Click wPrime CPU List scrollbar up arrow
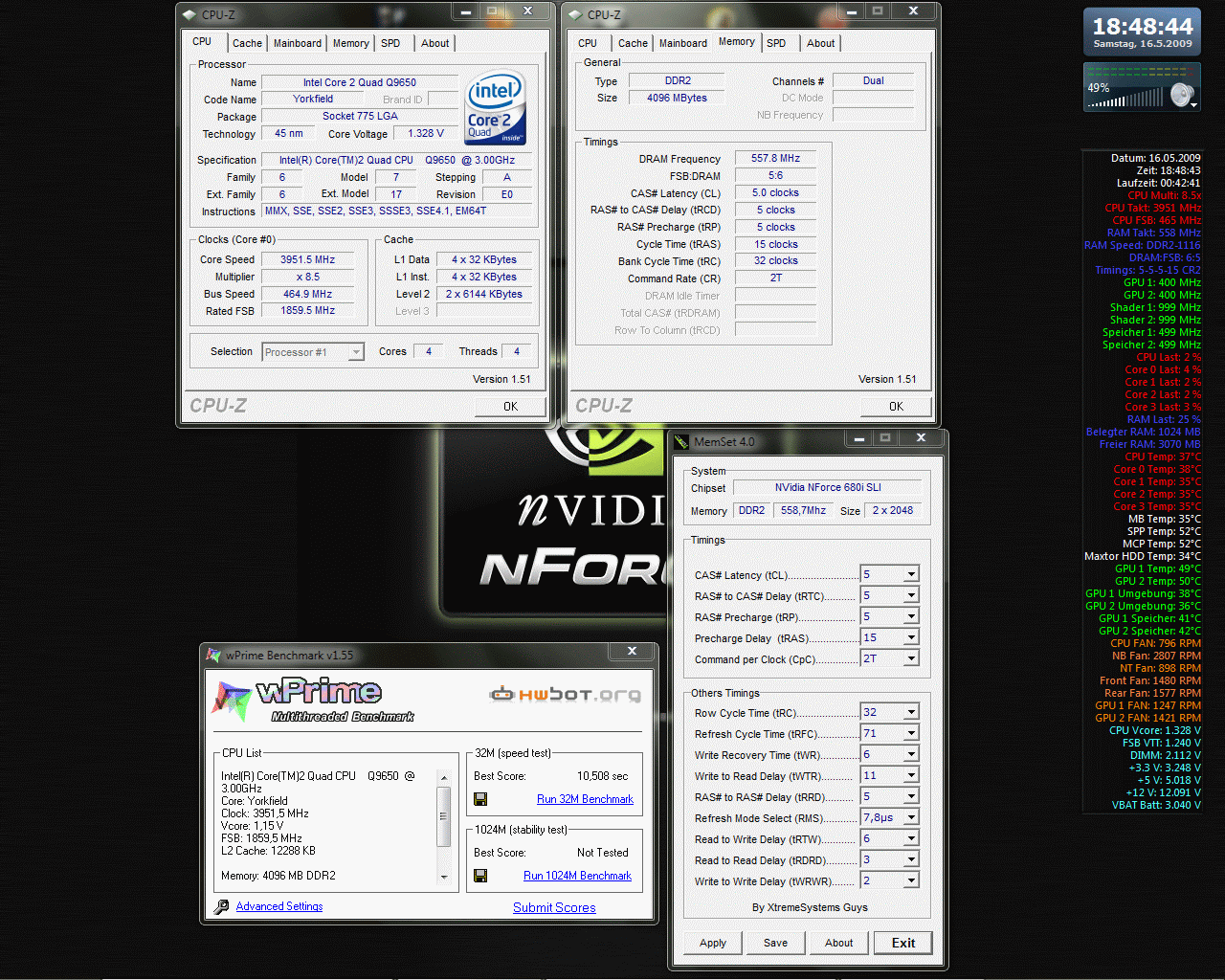Viewport: 1225px width, 980px height. [x=443, y=777]
